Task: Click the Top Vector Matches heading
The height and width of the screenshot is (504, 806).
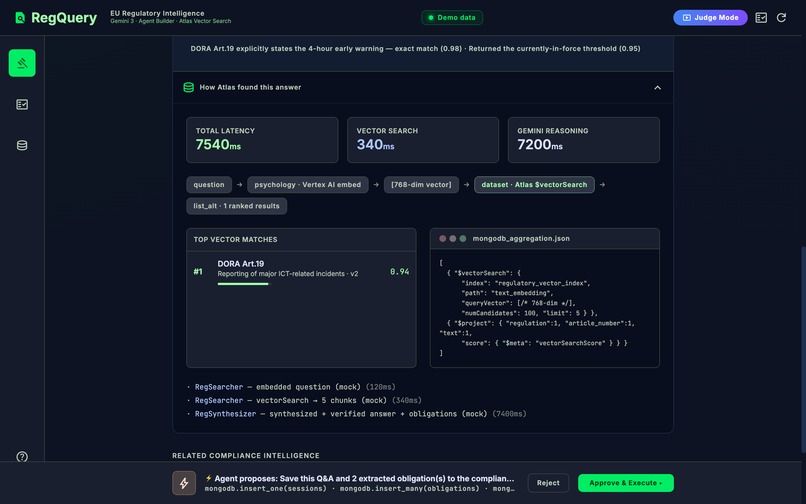Action: tap(235, 240)
